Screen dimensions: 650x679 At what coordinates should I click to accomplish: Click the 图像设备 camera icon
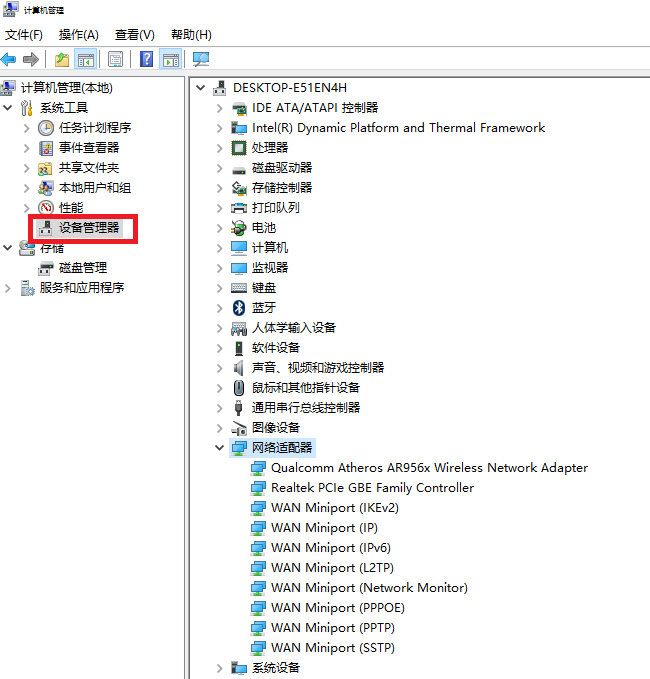(x=239, y=428)
